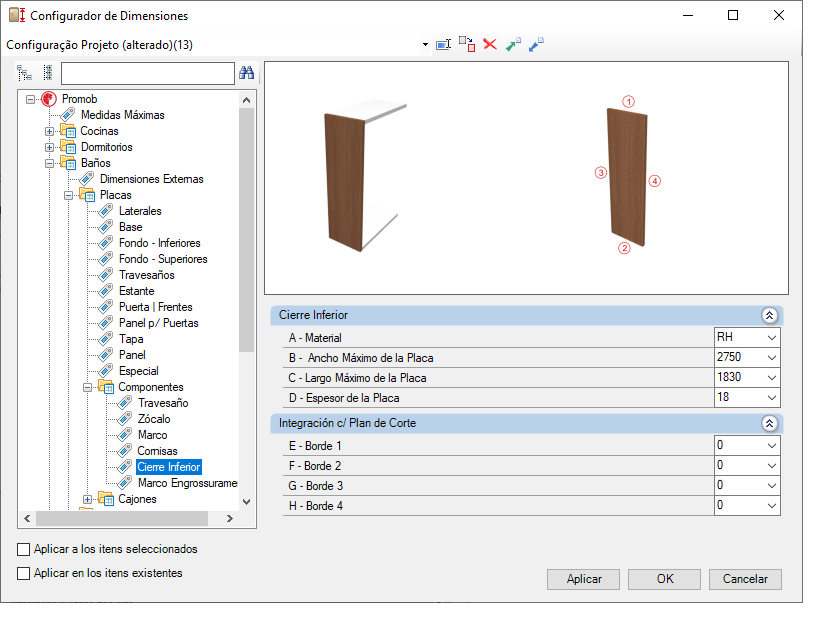Open the A - Material dropdown
831x617 pixels.
(772, 338)
